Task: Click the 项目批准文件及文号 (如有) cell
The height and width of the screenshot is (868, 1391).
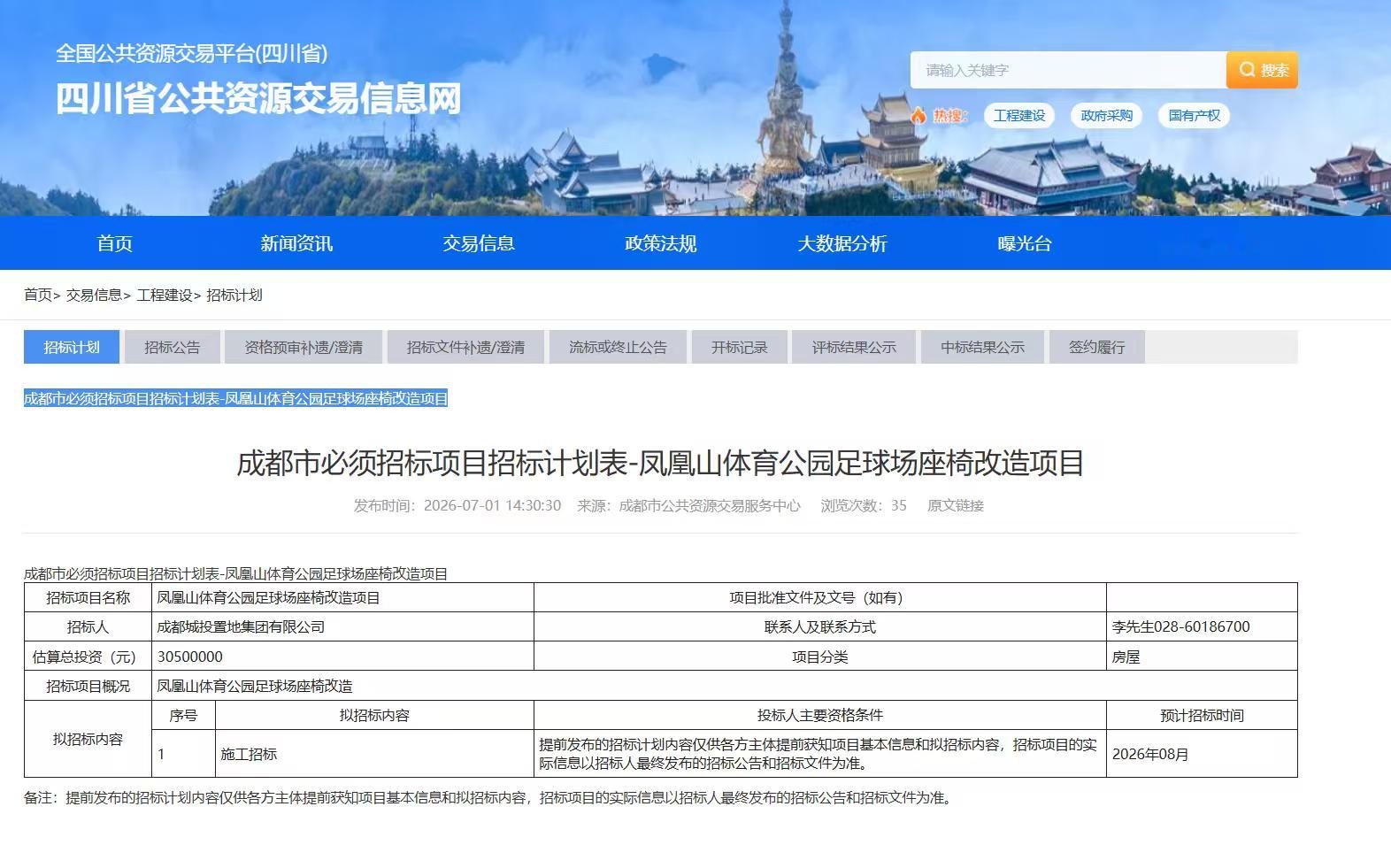Action: pyautogui.click(x=820, y=597)
